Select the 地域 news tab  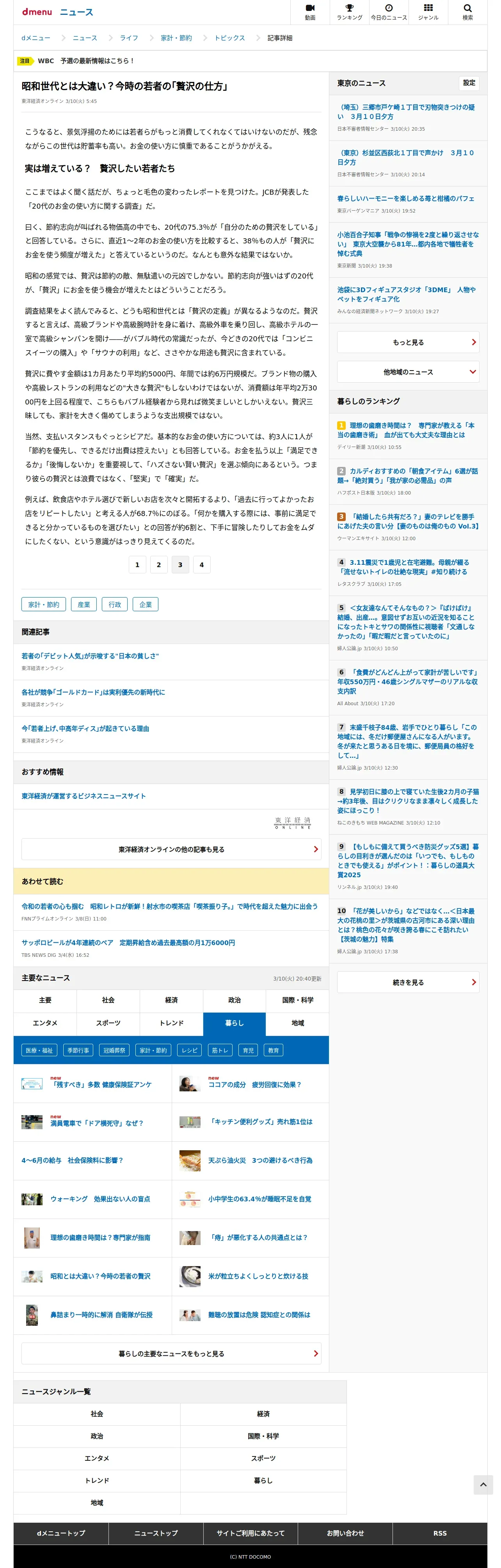pyautogui.click(x=298, y=1023)
